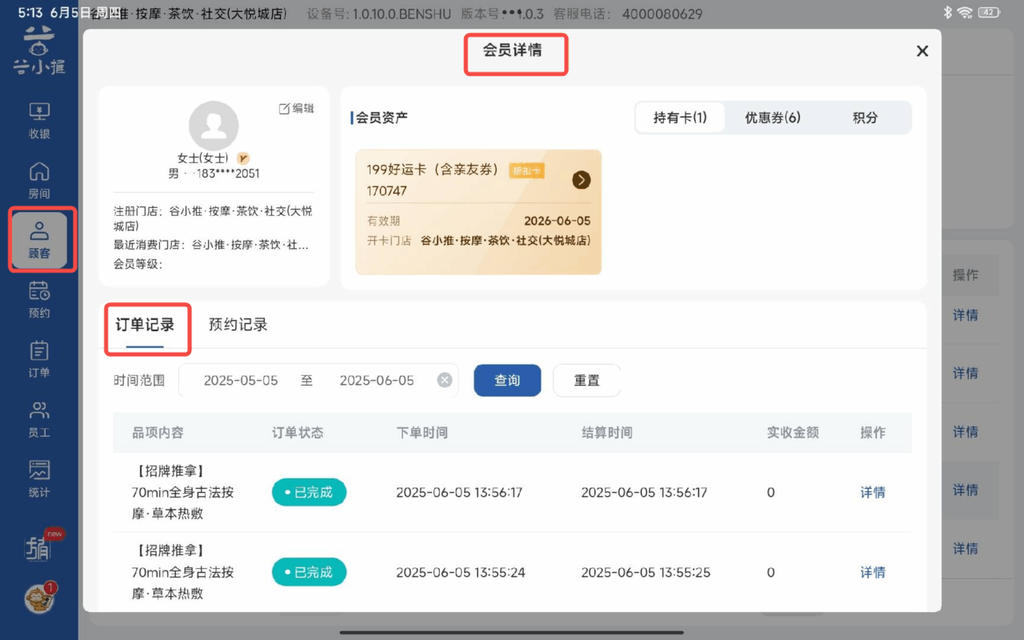
Task: Click the card expiry date 2026-06-05
Action: 557,221
